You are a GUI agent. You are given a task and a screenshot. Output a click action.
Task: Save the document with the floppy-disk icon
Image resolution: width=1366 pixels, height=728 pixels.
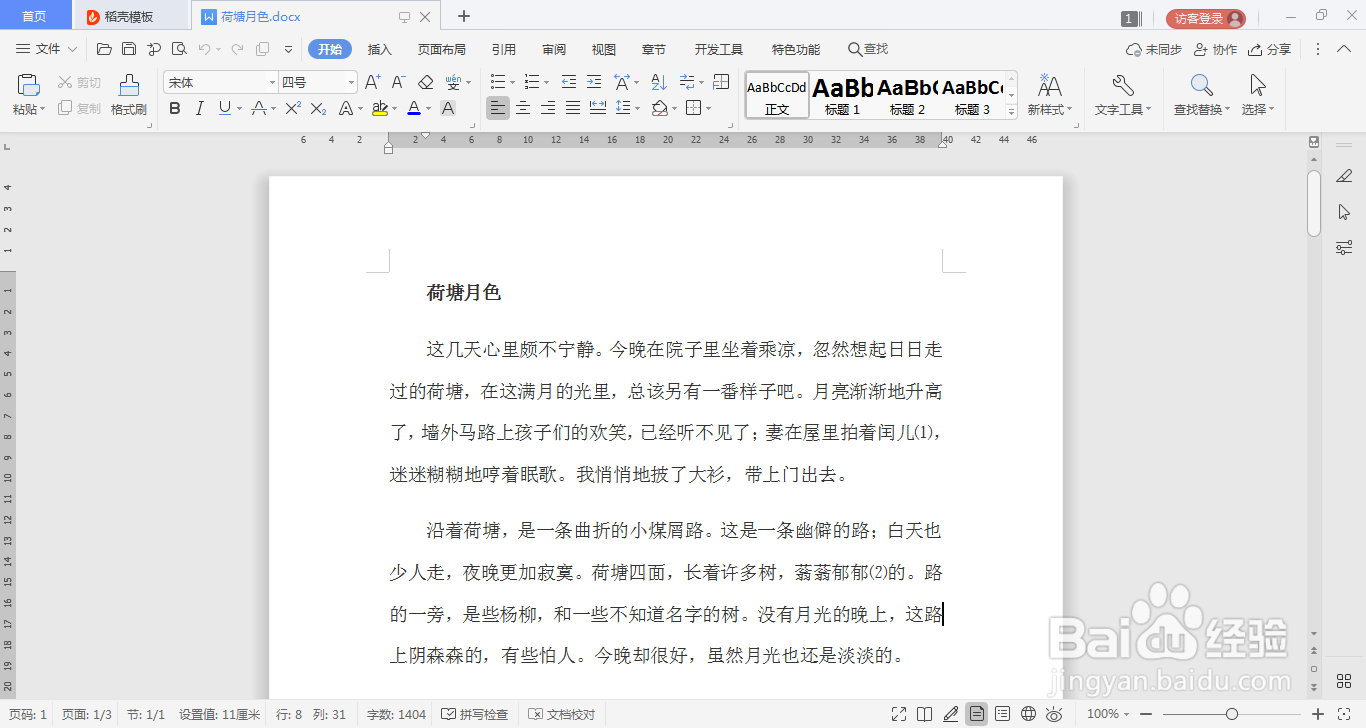point(129,49)
